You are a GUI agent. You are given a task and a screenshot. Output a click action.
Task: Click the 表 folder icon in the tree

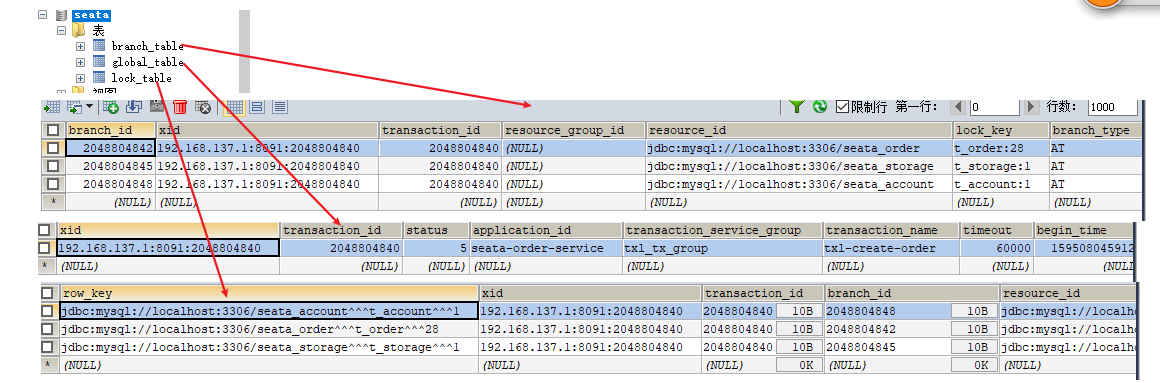(79, 30)
